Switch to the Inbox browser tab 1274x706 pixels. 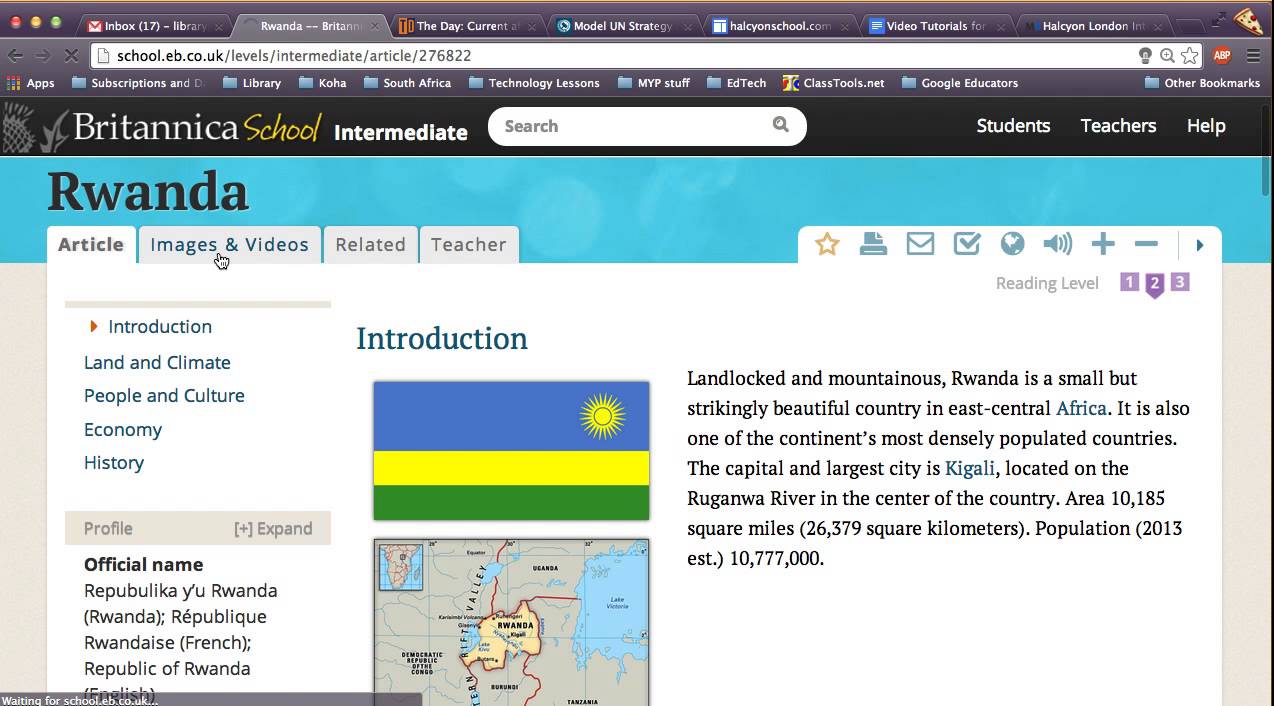(153, 26)
